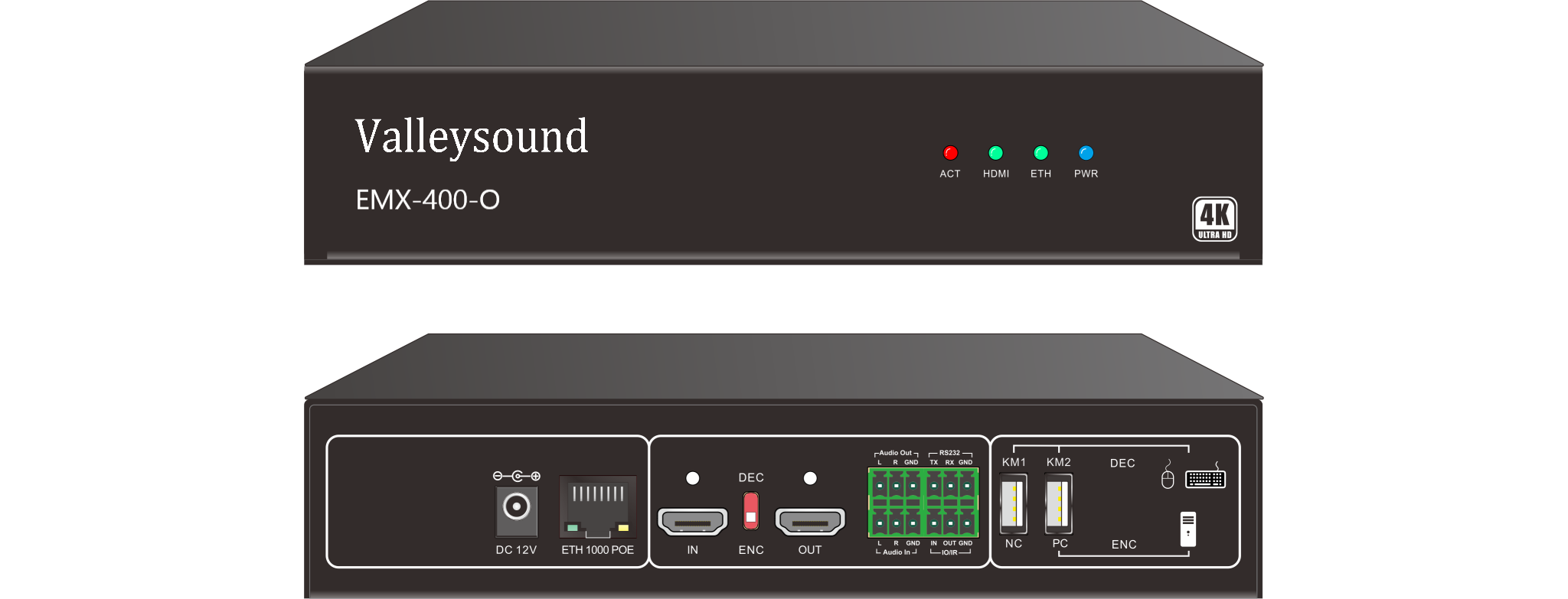Click the EMX-400-O model label
Image resolution: width=1568 pixels, height=599 pixels.
(427, 200)
